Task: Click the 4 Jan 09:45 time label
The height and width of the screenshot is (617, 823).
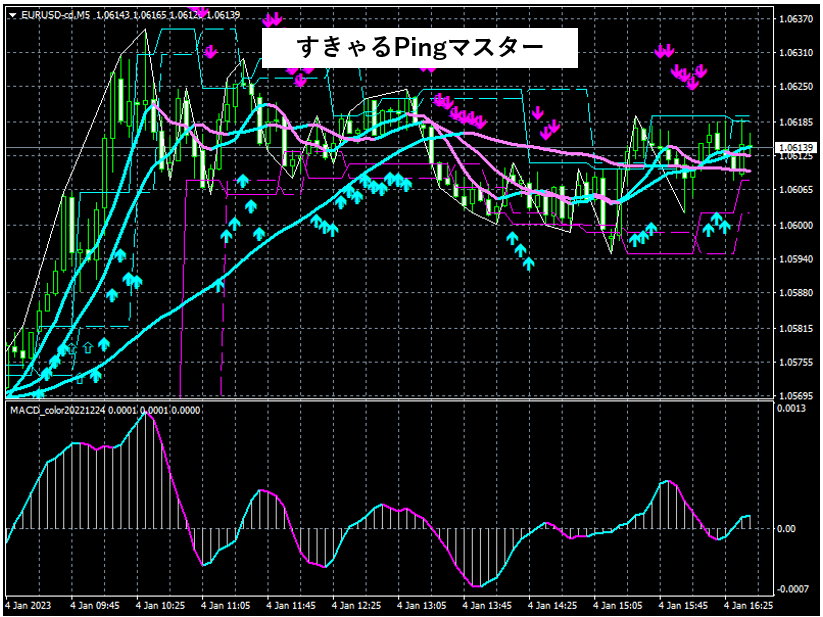Action: coord(95,605)
